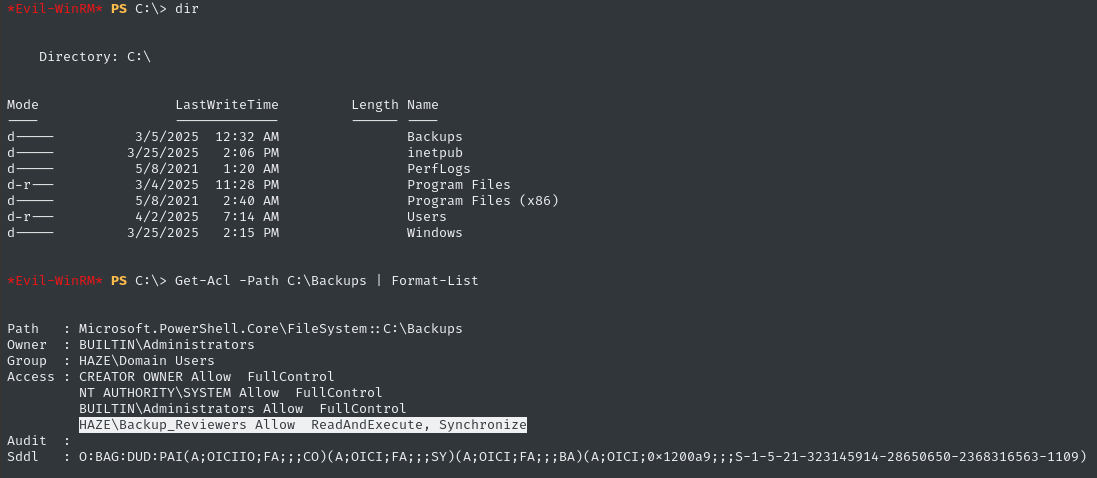Click the Windows folder entry
The width and height of the screenshot is (1097, 478).
pos(434,232)
